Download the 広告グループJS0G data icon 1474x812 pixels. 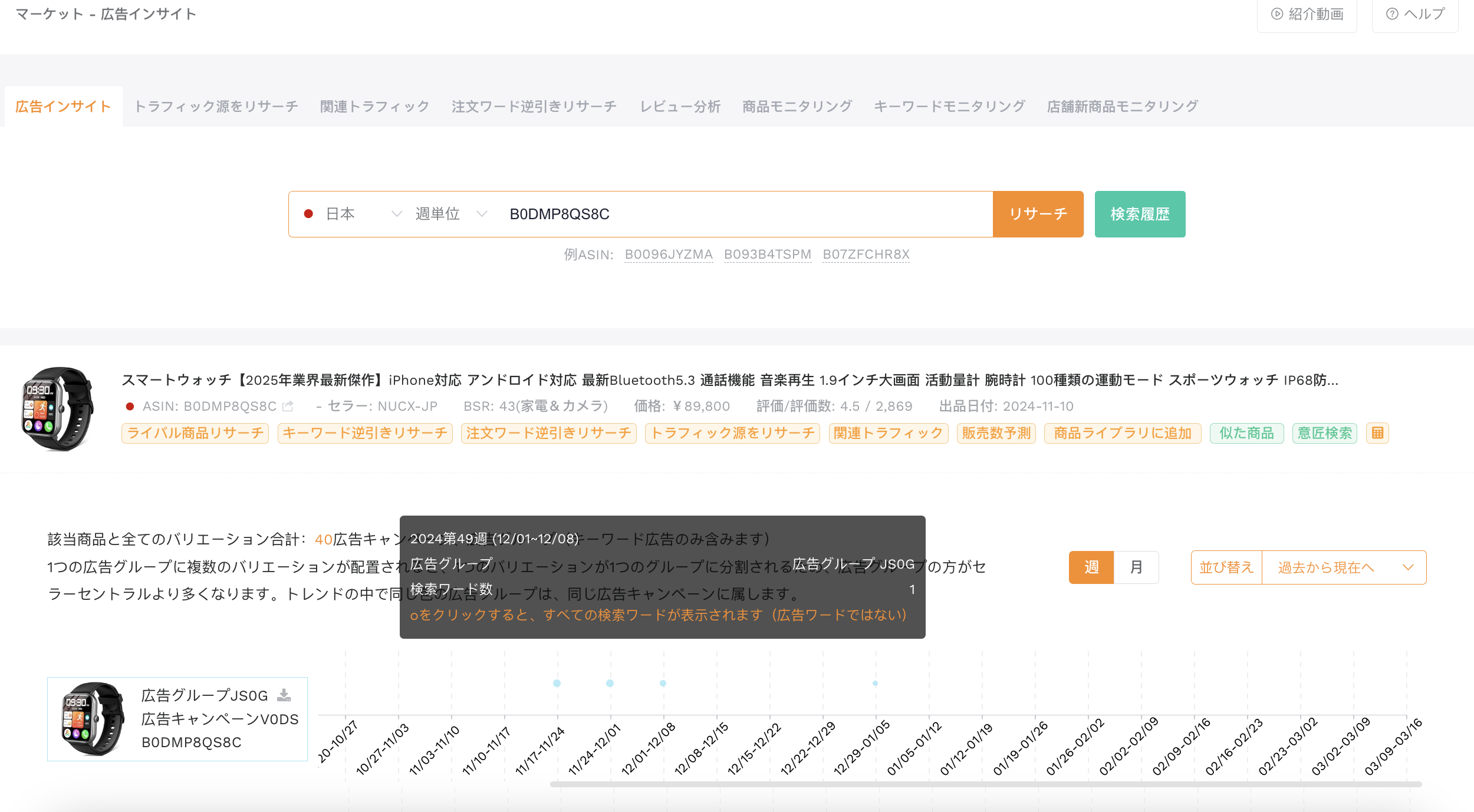(284, 695)
